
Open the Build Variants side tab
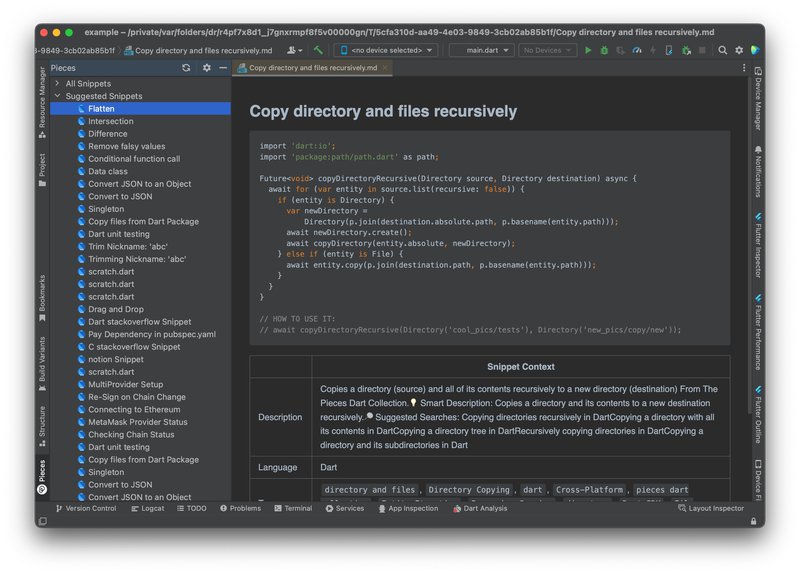[x=42, y=364]
